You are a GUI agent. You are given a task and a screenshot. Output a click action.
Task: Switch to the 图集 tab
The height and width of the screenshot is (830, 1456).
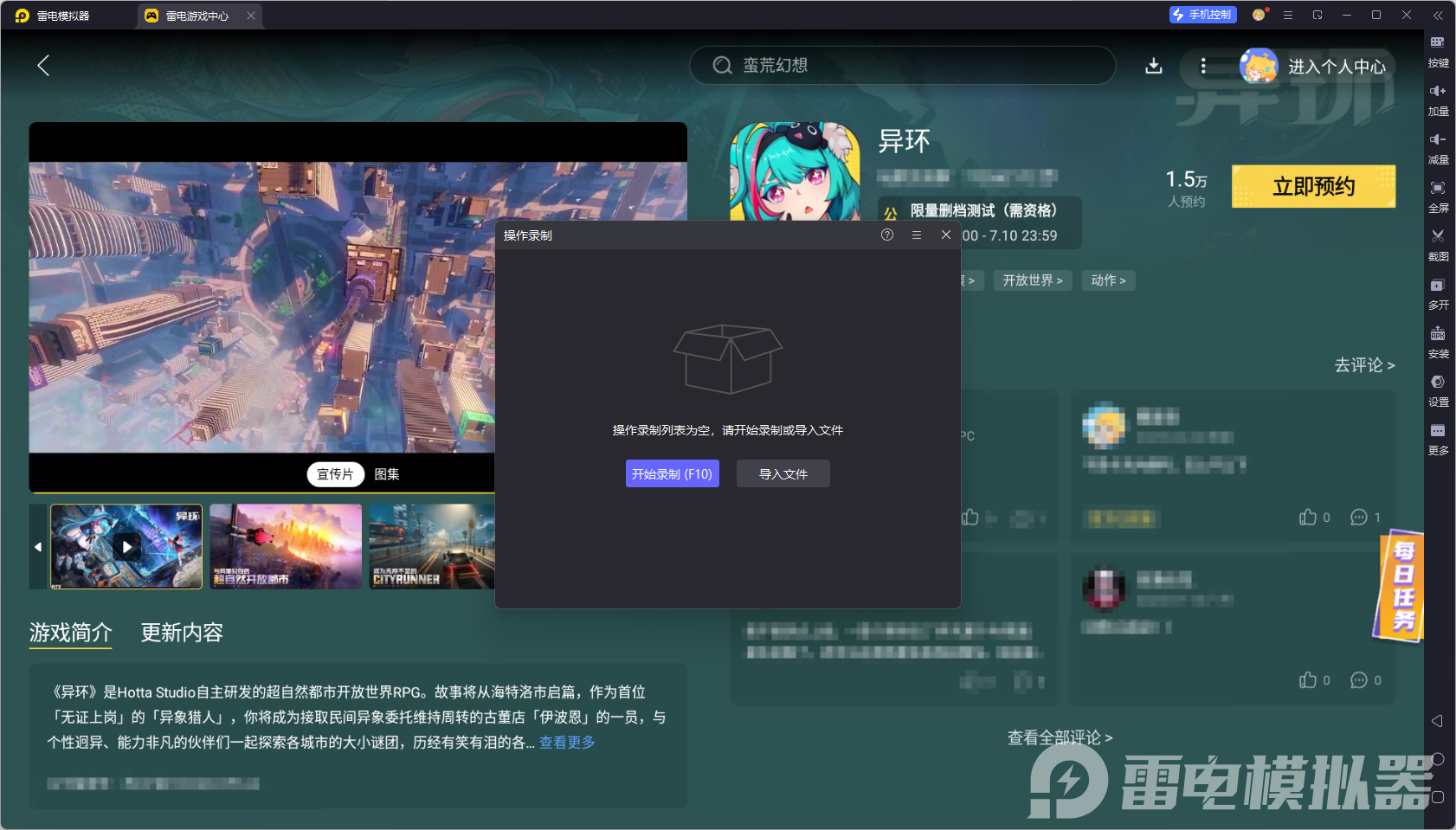(387, 473)
